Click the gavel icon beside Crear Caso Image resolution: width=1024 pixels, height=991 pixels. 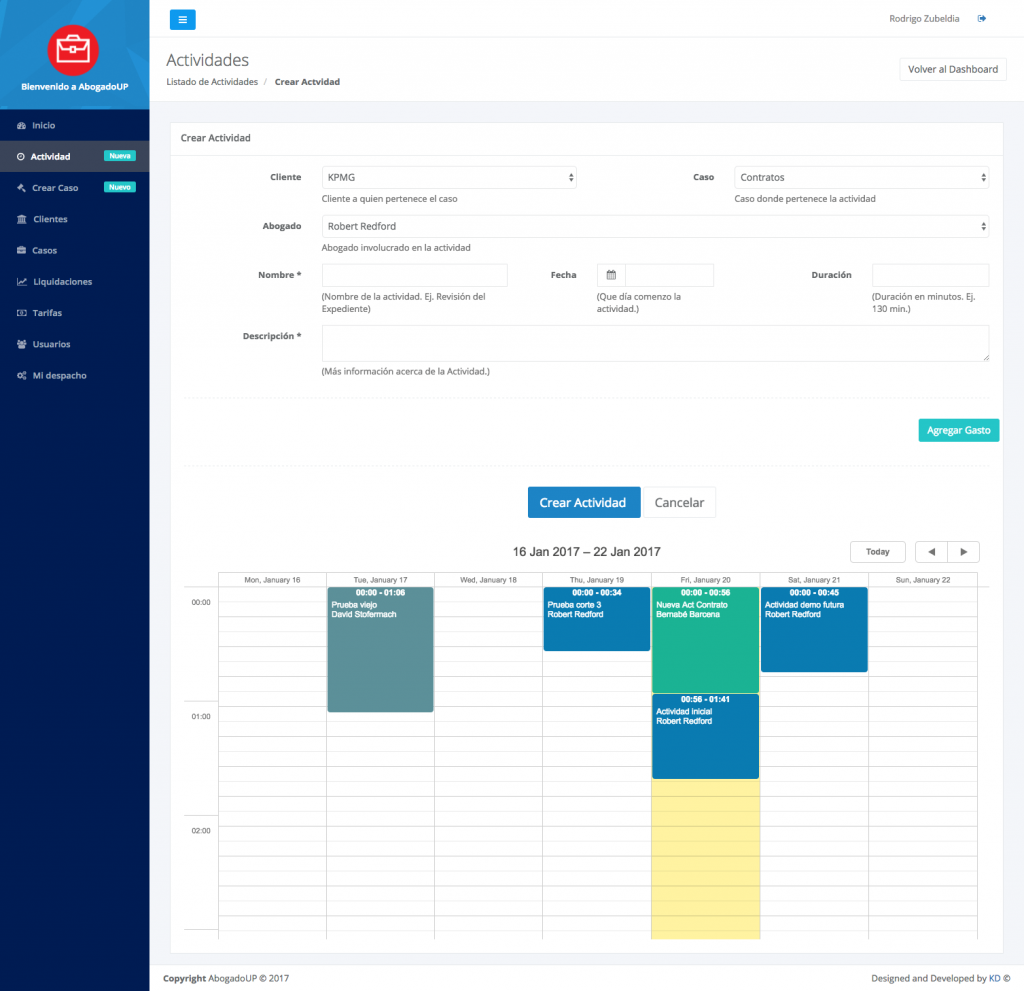[22, 188]
